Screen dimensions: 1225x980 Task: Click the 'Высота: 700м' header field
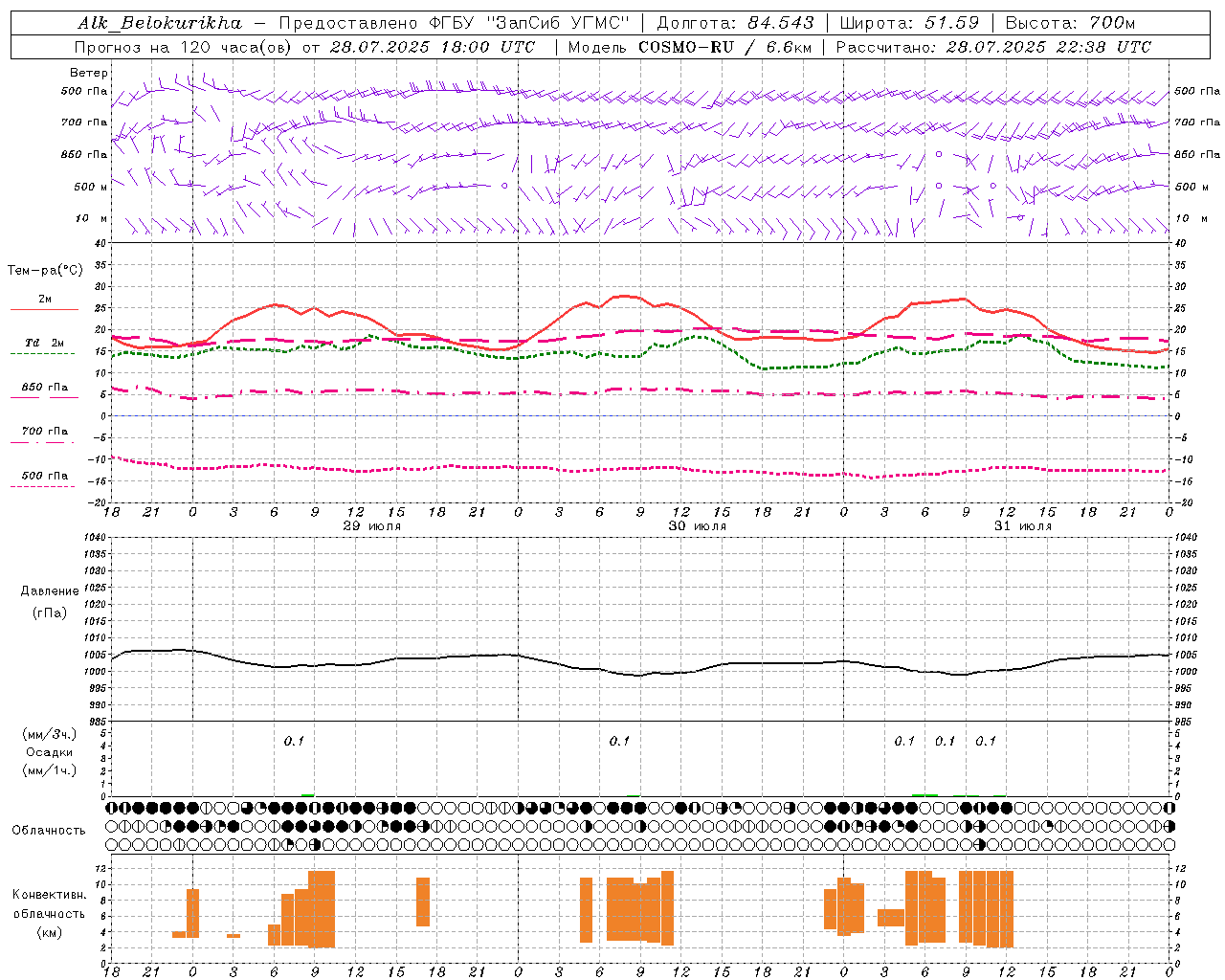pos(1070,23)
